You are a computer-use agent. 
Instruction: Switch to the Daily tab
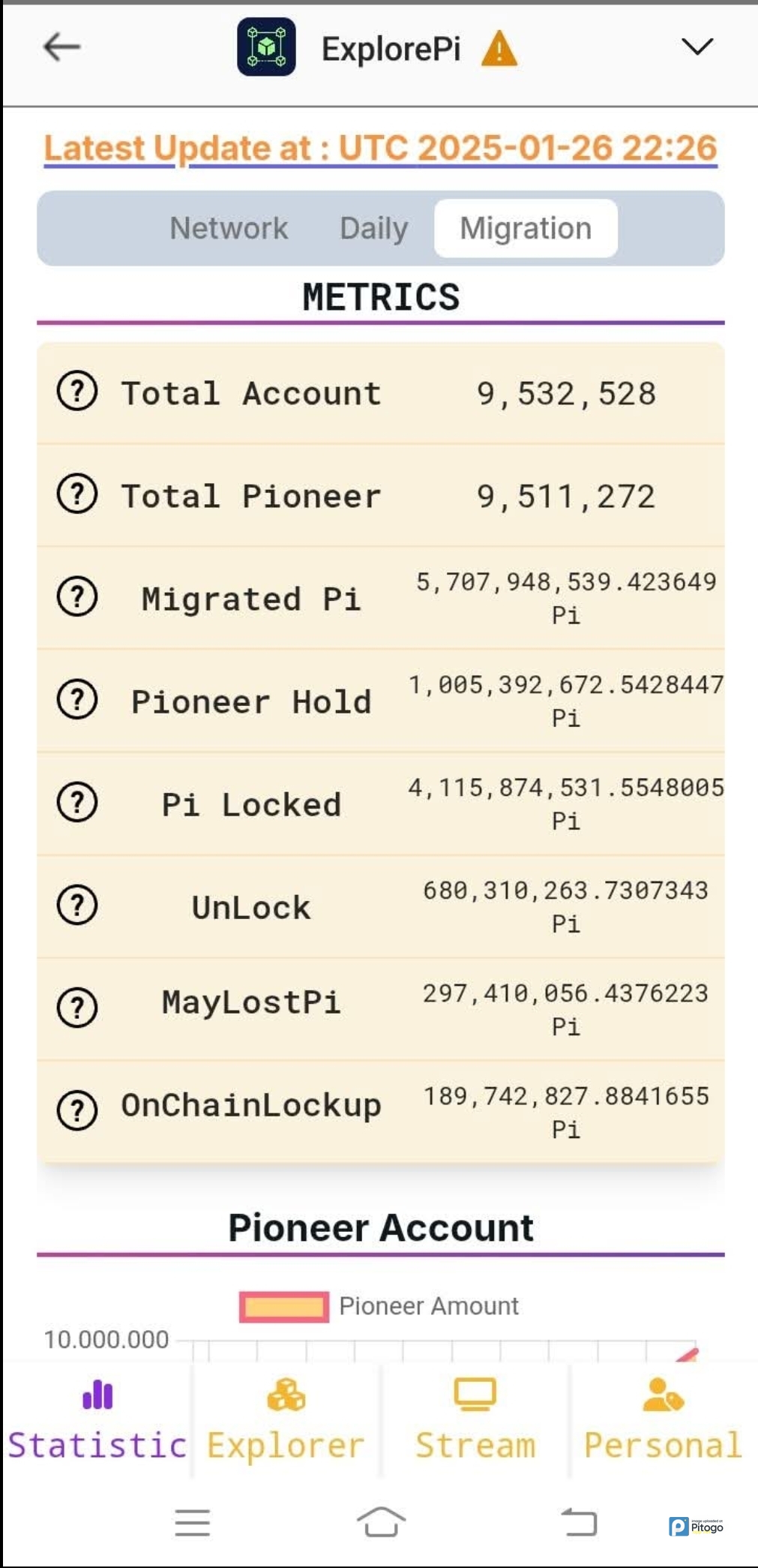373,228
